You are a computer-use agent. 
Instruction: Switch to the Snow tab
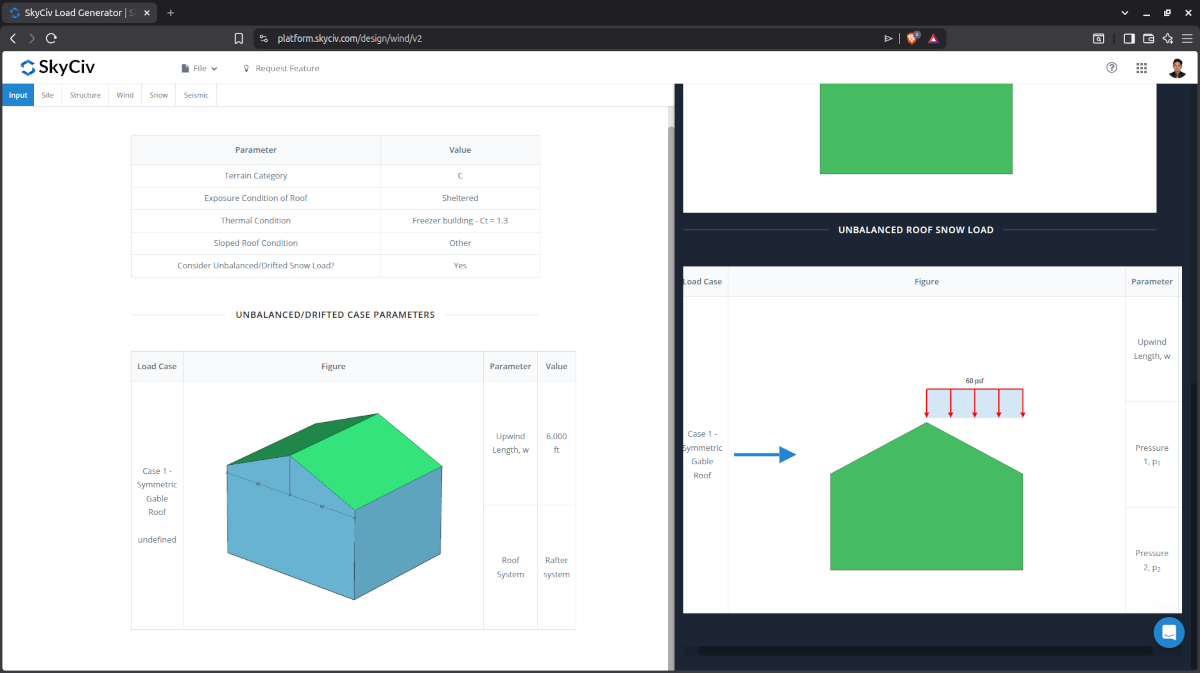(158, 95)
